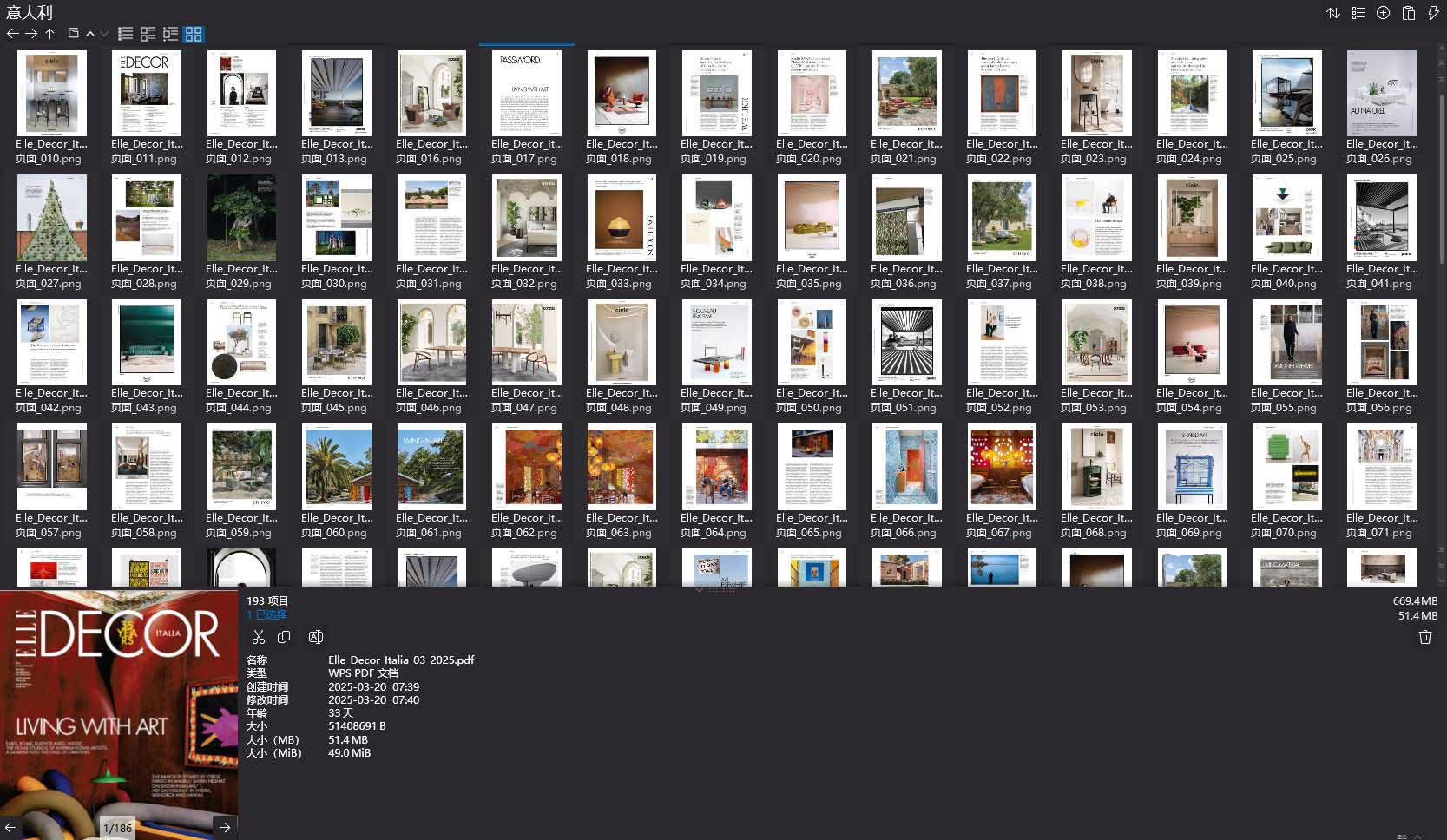The height and width of the screenshot is (840, 1447).
Task: Click the circled plus icon
Action: 1384,13
